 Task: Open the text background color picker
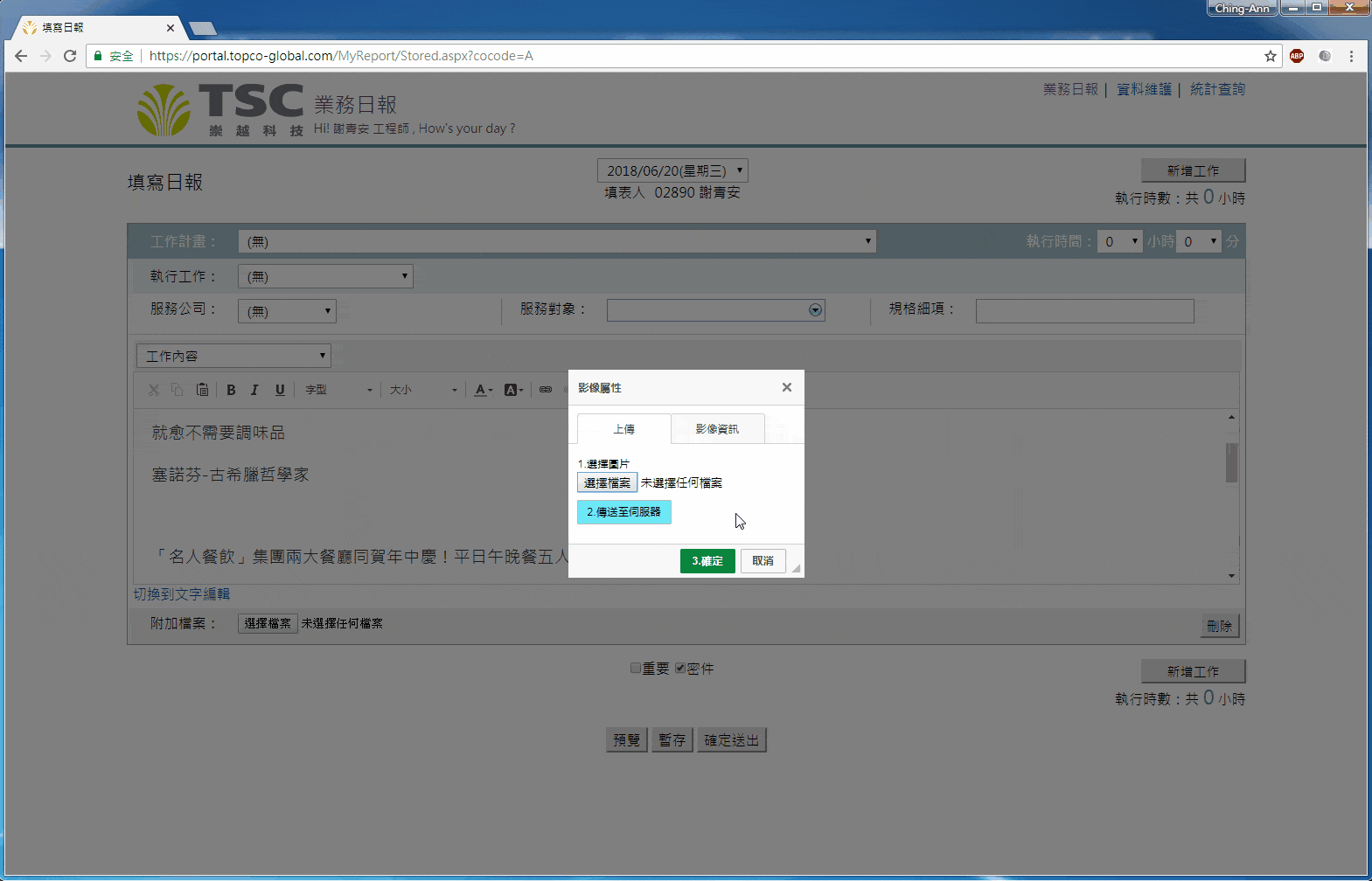click(513, 390)
